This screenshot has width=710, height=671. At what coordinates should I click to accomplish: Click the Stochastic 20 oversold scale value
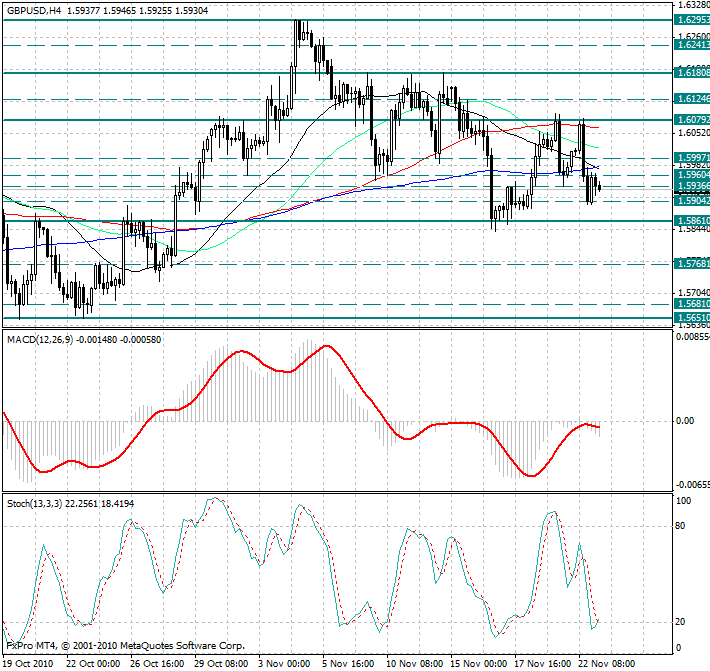(x=680, y=622)
